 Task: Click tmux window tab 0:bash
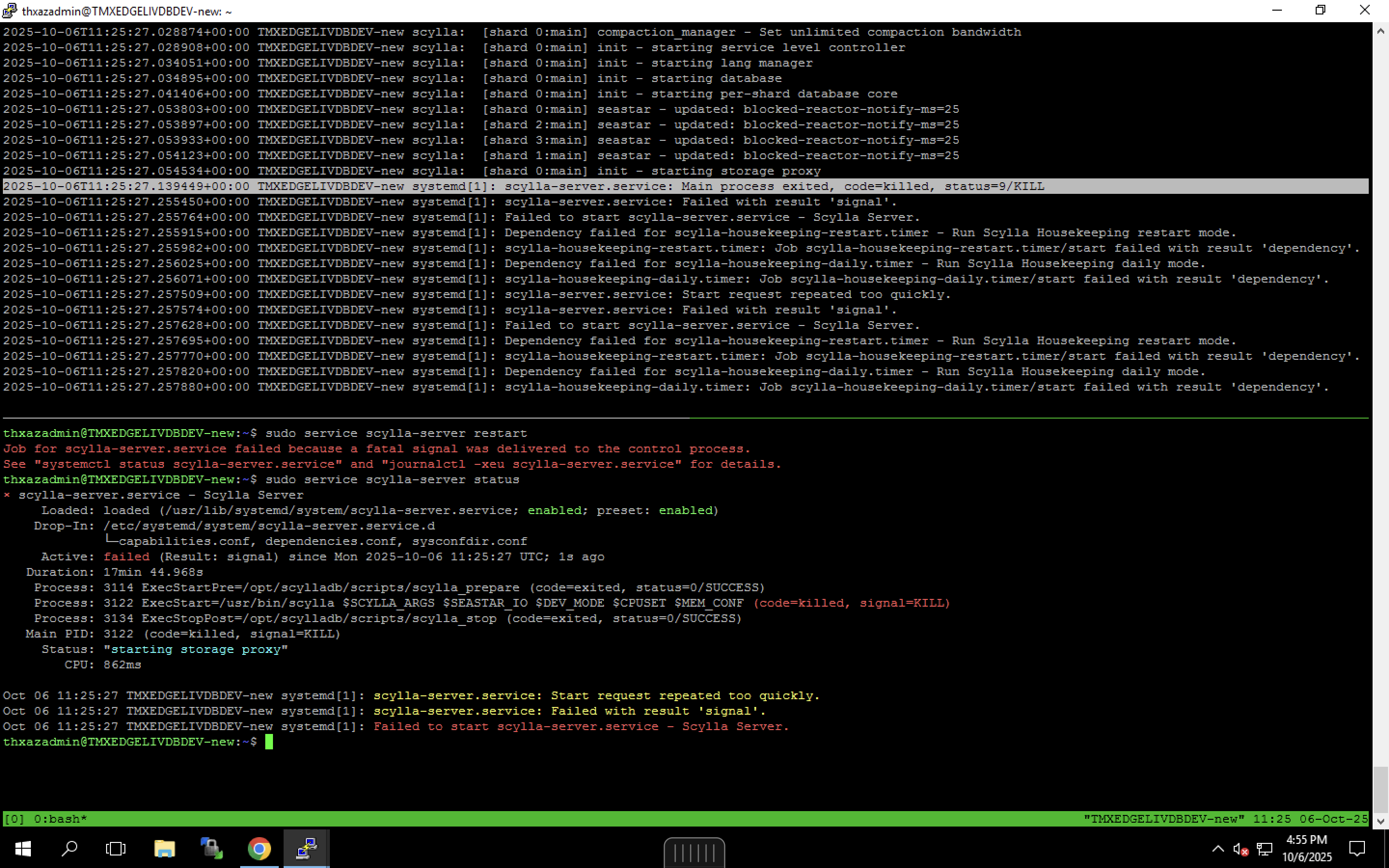point(60,819)
